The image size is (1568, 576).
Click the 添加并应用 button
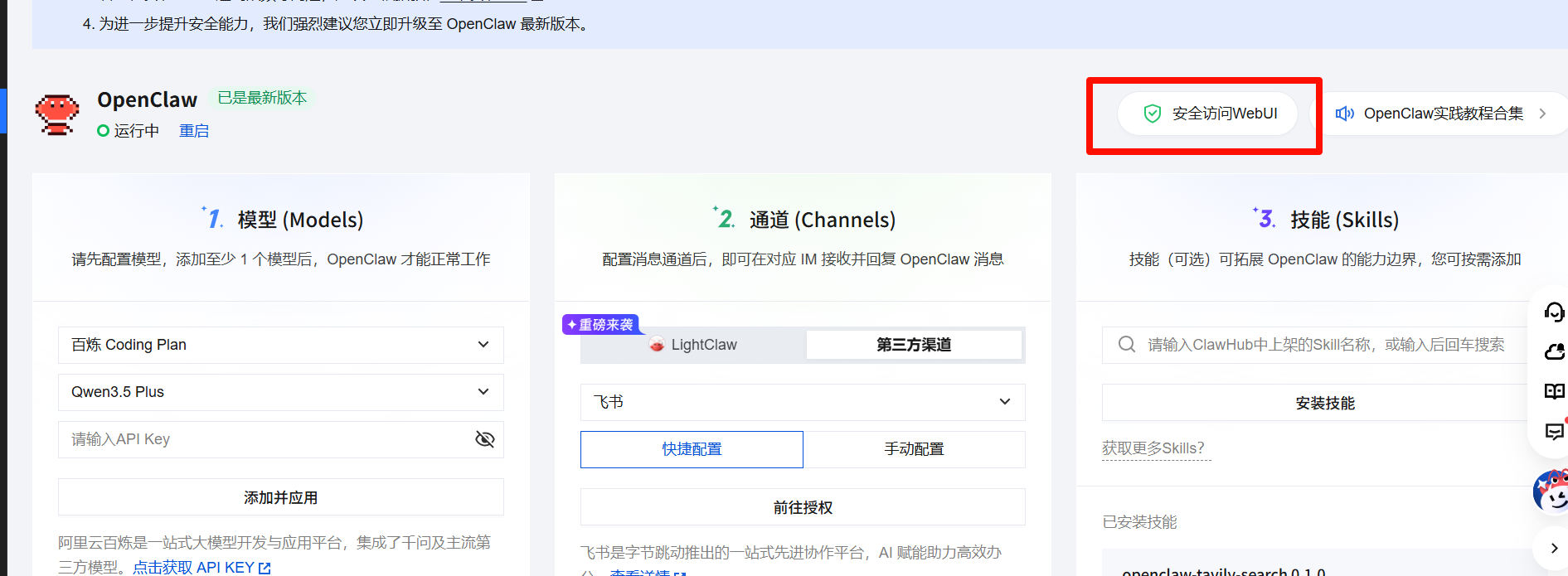[280, 497]
